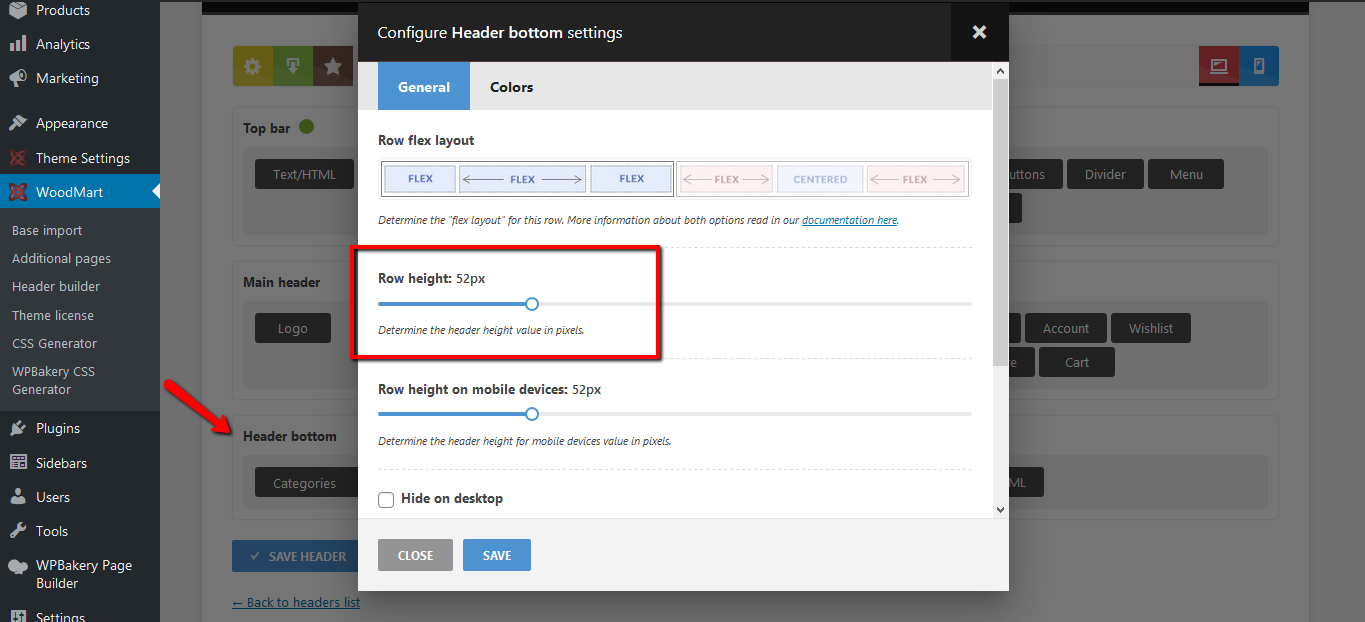Go Back to headers list link
Viewport: 1365px width, 622px height.
(x=296, y=602)
